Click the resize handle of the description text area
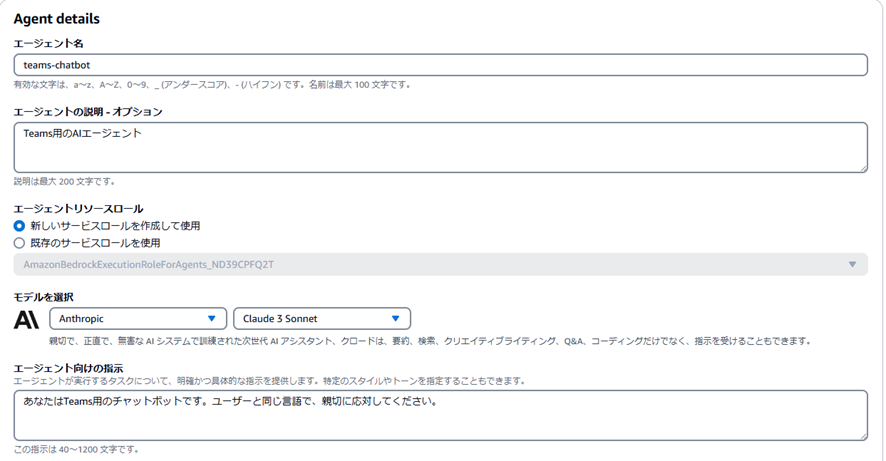The height and width of the screenshot is (461, 886). (x=863, y=168)
